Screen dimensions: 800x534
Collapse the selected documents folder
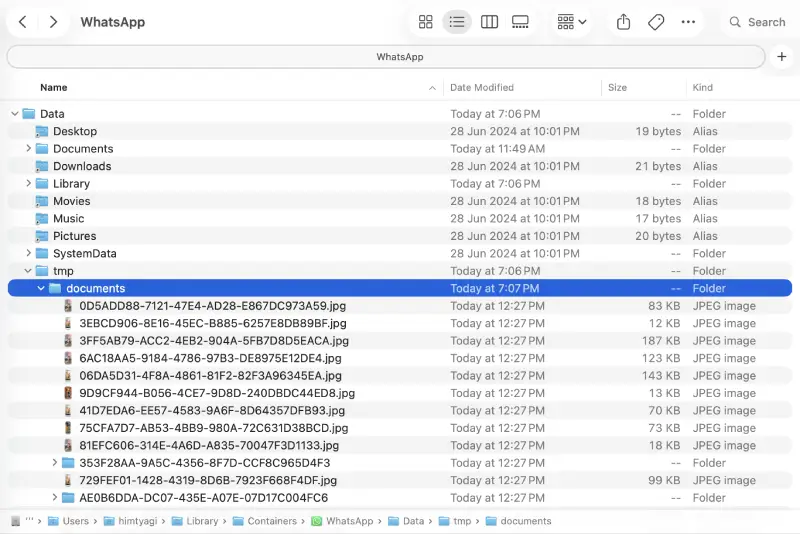pos(41,288)
